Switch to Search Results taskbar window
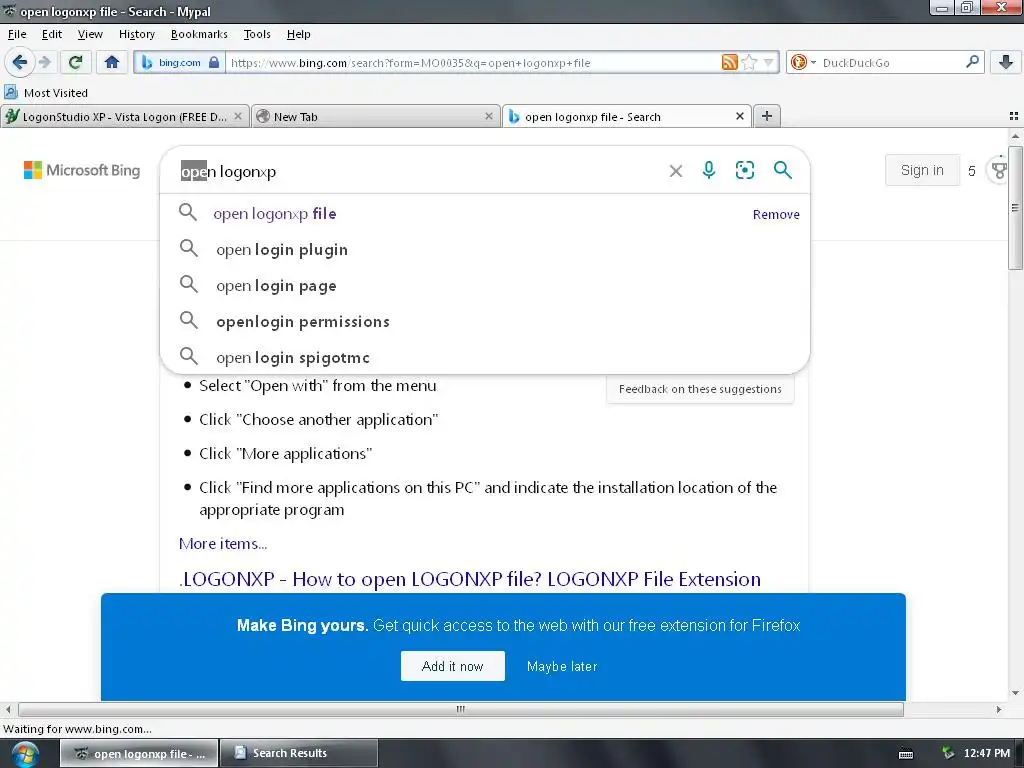The height and width of the screenshot is (768, 1024). [x=299, y=753]
